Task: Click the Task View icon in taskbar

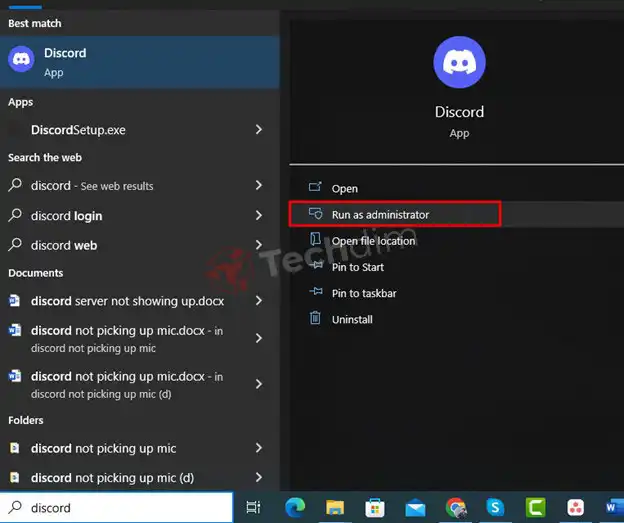Action: 254,508
